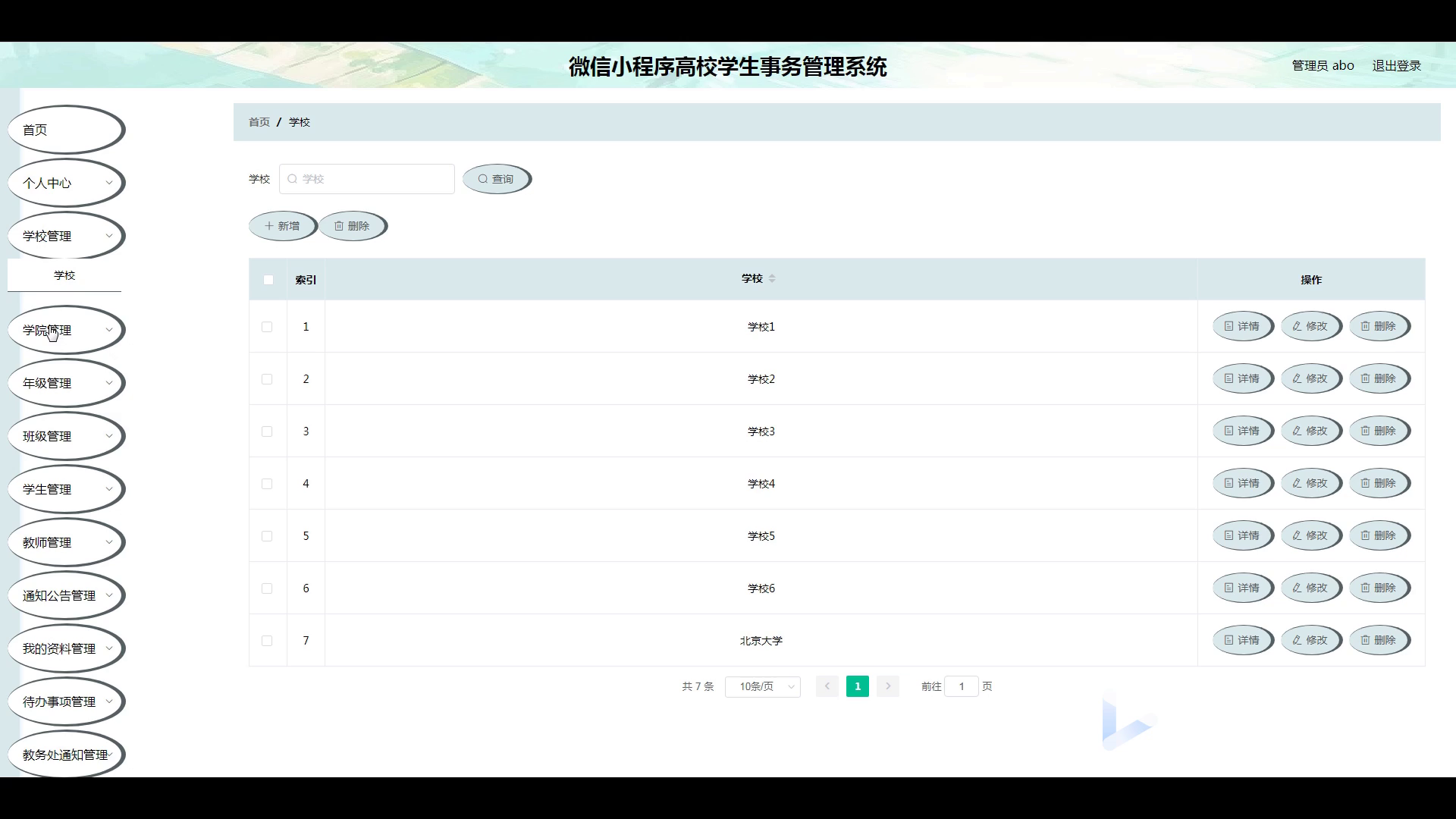Edit the 学校4 row
This screenshot has height=819, width=1456.
pyautogui.click(x=1310, y=483)
